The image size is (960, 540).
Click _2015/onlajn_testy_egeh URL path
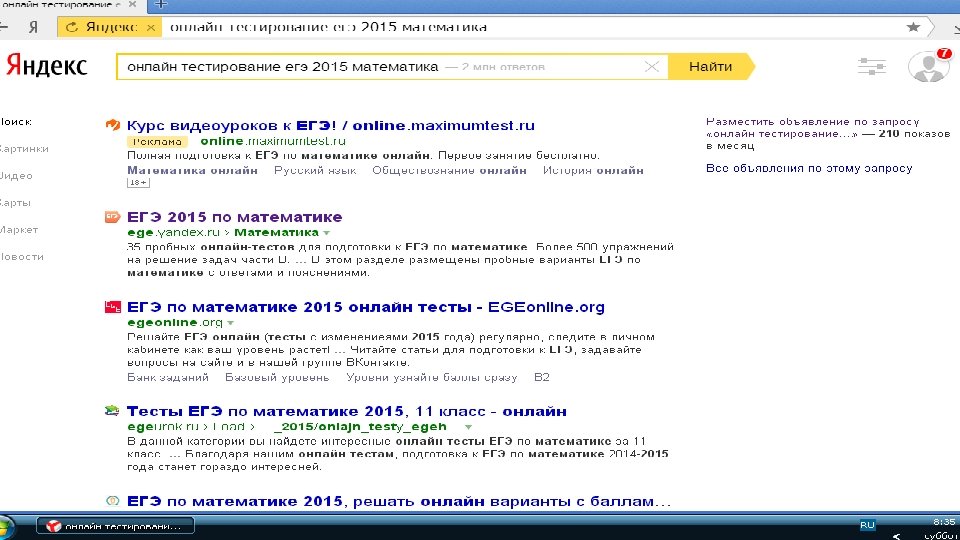click(x=360, y=427)
